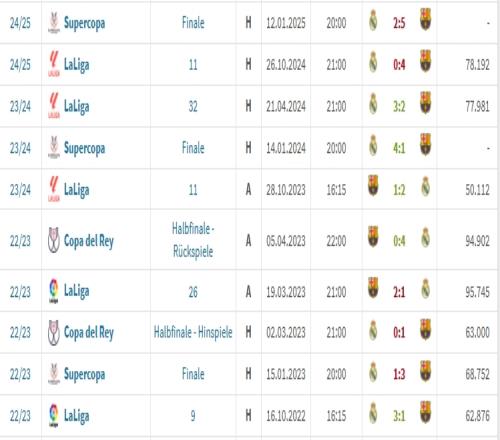Click the Real Madrid crest in the 02.03.2023 row

point(373,330)
